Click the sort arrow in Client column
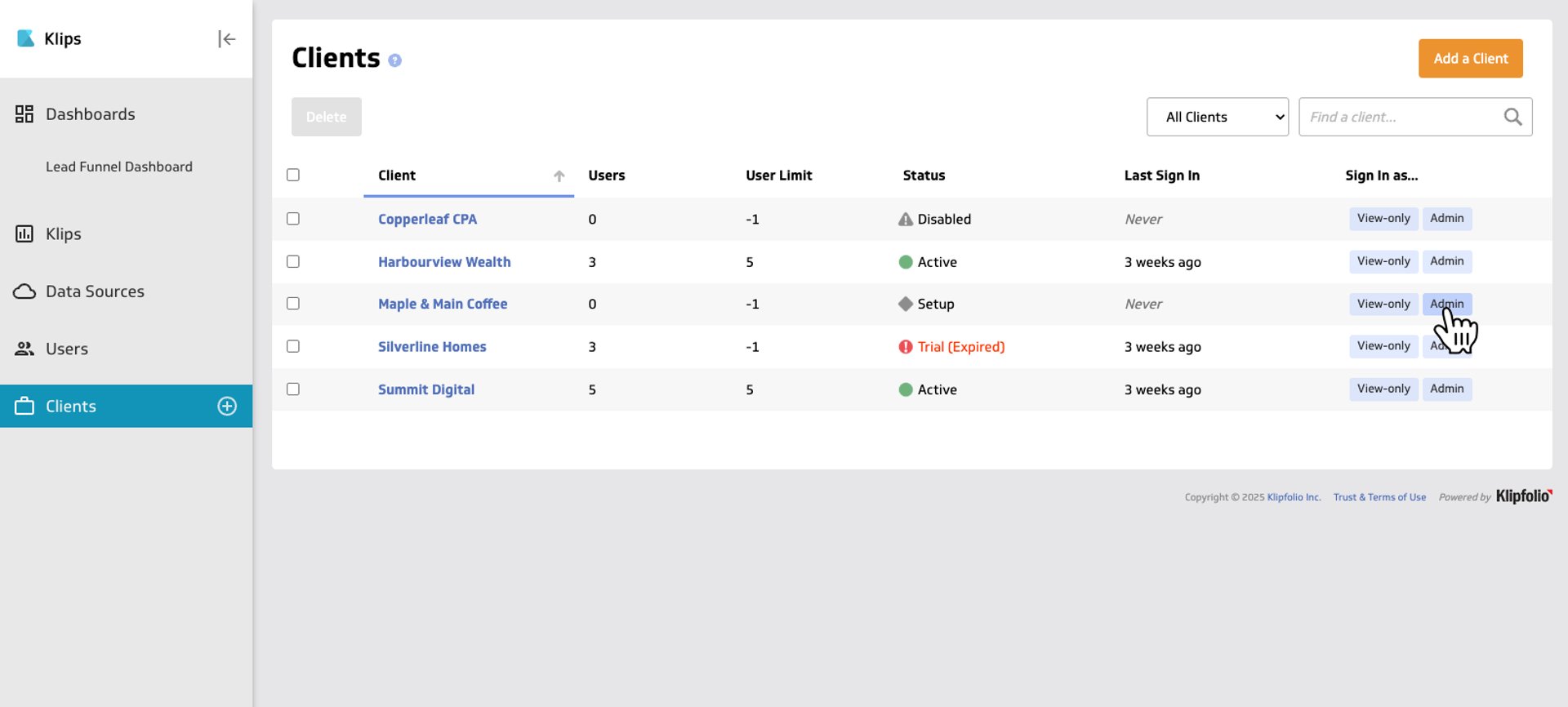 pyautogui.click(x=559, y=176)
